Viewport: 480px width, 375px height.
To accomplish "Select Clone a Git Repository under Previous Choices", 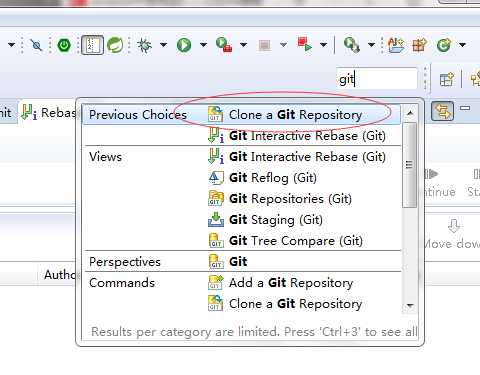I will [242, 115].
